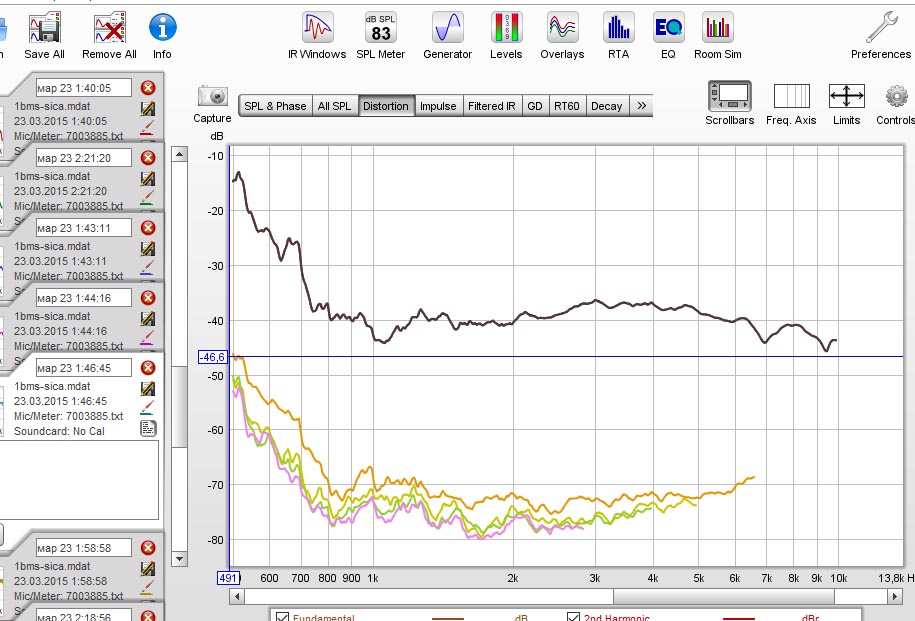Open the RTA analyzer
This screenshot has width=915, height=621.
(619, 27)
